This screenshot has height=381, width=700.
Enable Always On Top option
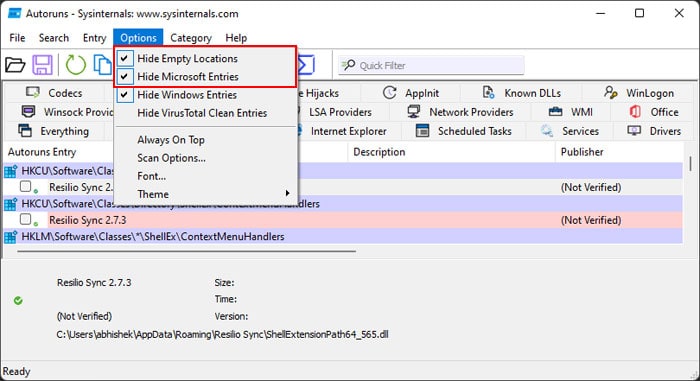[205, 140]
